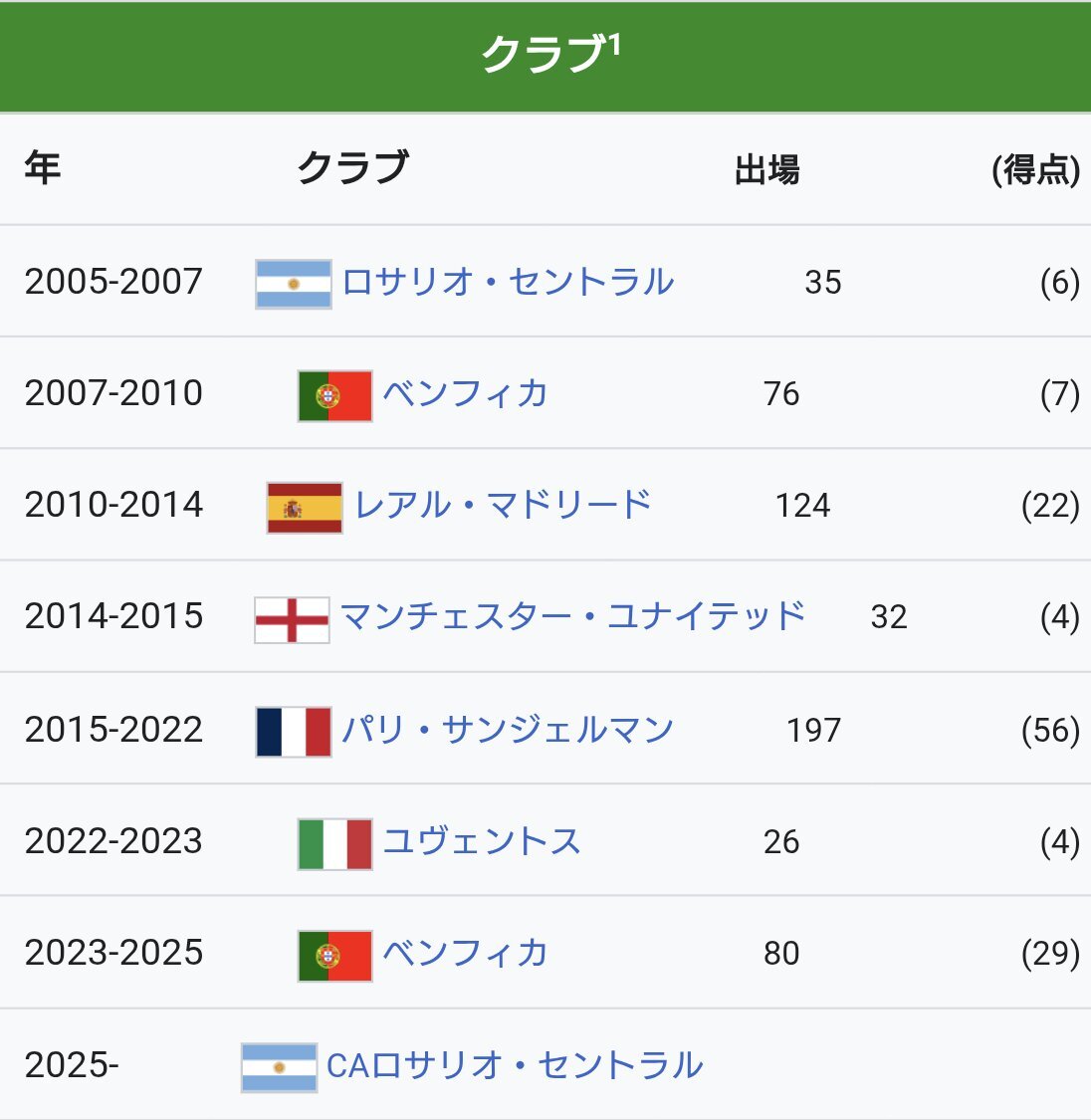Click the 出場 column heading

tap(766, 170)
